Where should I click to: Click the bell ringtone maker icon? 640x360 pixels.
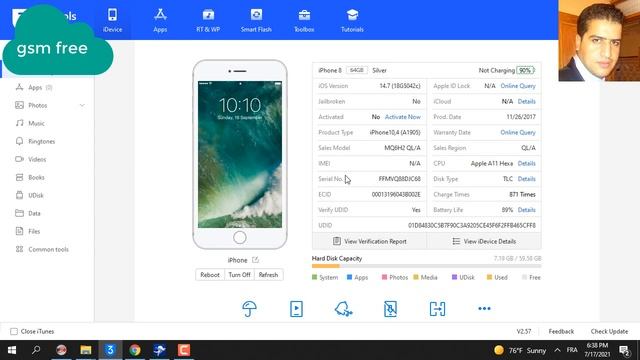[x=343, y=309]
